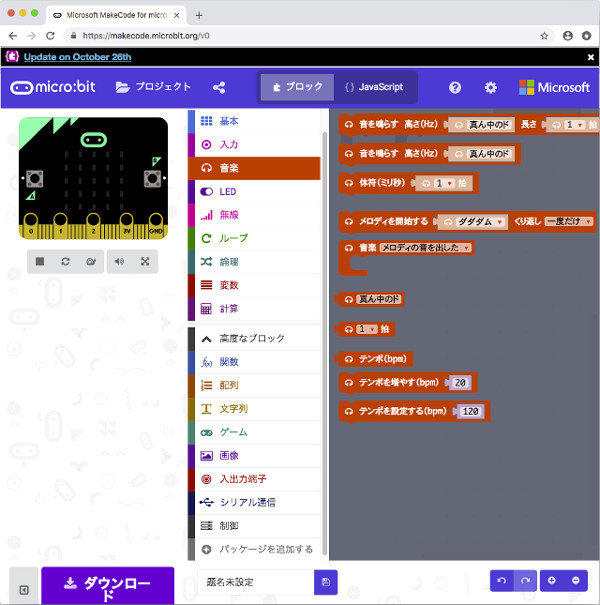600x605 pixels.
Task: Open the 一度だけ repeat dropdown
Action: [568, 222]
